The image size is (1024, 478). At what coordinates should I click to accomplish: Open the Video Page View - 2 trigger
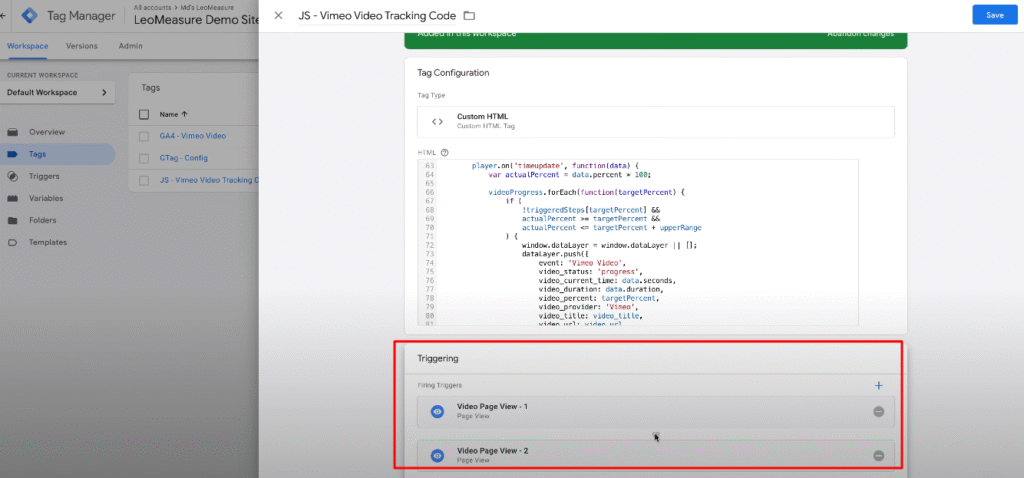pos(656,455)
